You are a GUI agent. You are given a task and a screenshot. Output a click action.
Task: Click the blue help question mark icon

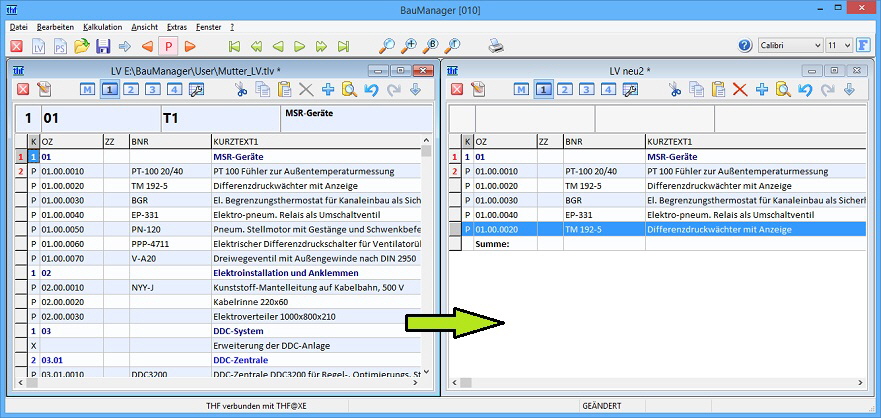pos(744,46)
